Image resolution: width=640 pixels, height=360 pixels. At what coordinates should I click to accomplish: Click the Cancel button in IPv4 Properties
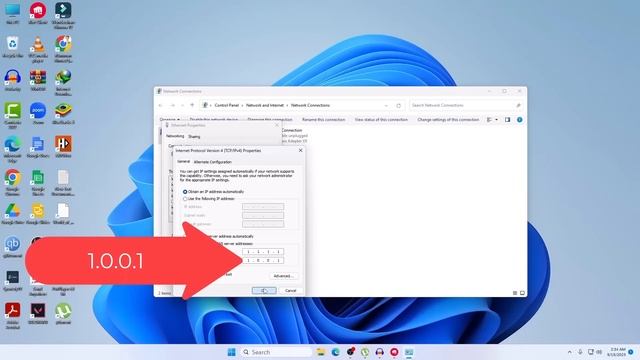point(291,291)
